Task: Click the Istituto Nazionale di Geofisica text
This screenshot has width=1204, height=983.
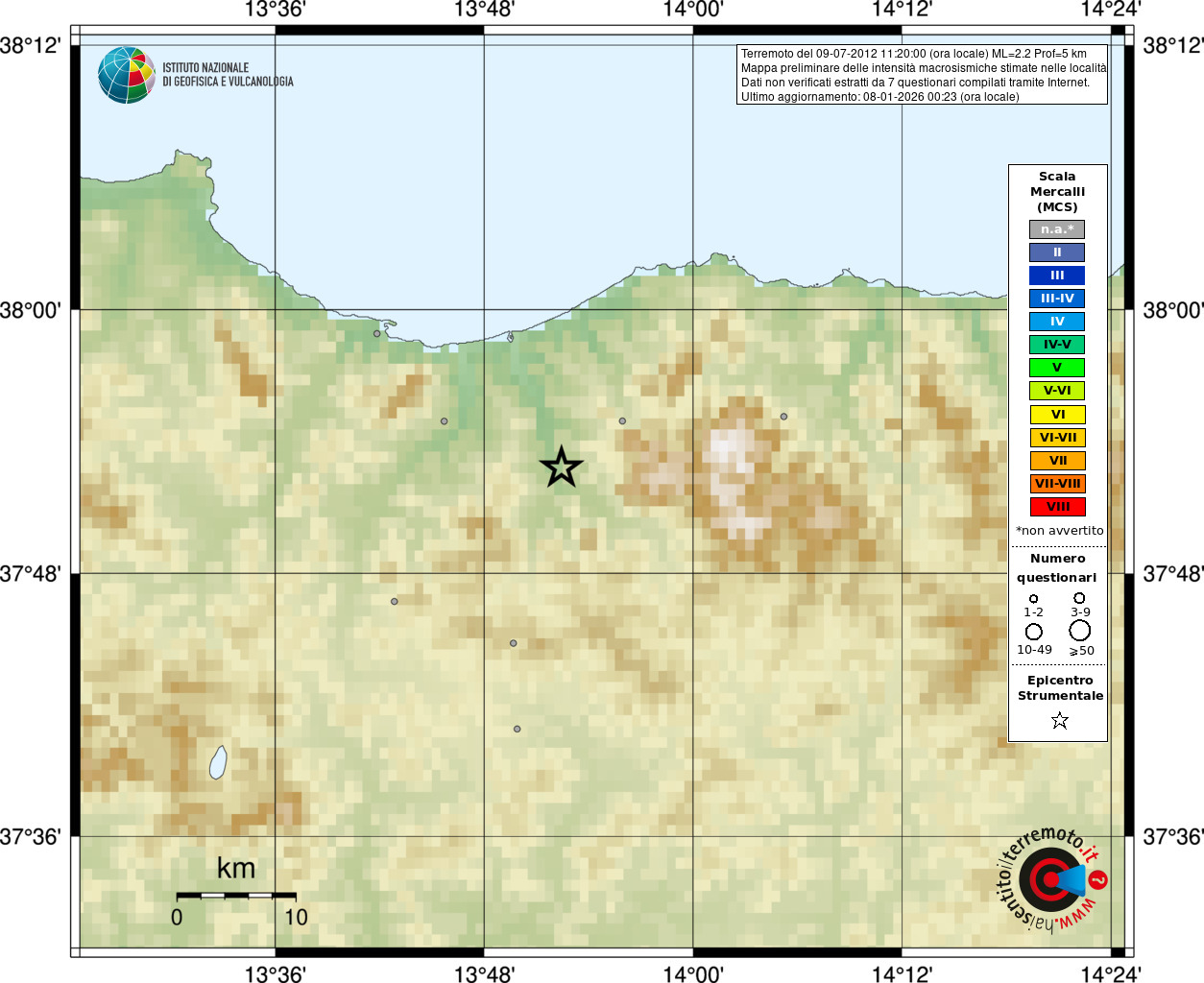Action: [x=228, y=75]
